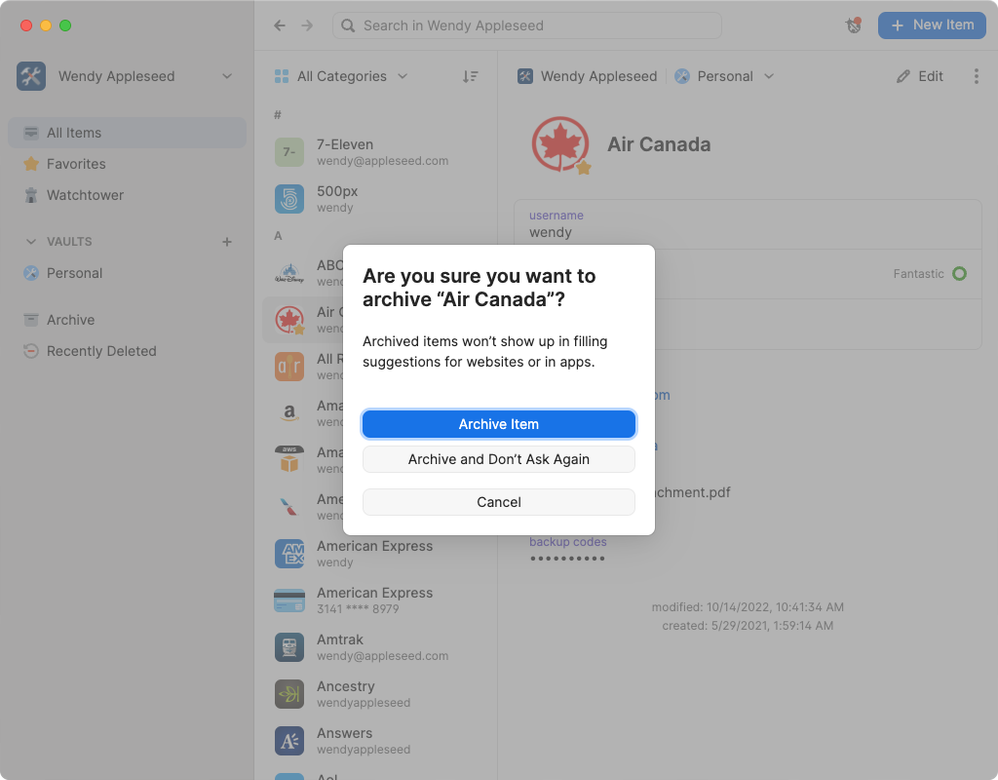Viewport: 998px width, 780px height.
Task: Click the Edit pencil button
Action: pos(920,76)
